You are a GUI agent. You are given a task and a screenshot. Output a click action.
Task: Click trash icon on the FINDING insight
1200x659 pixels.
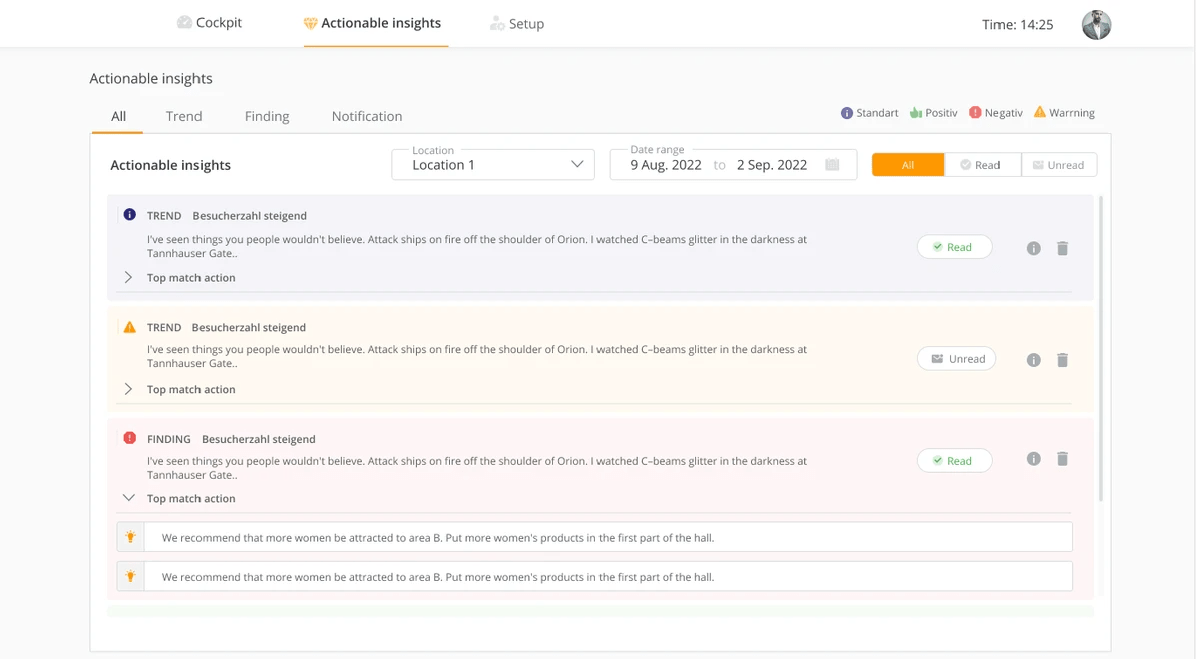point(1062,459)
